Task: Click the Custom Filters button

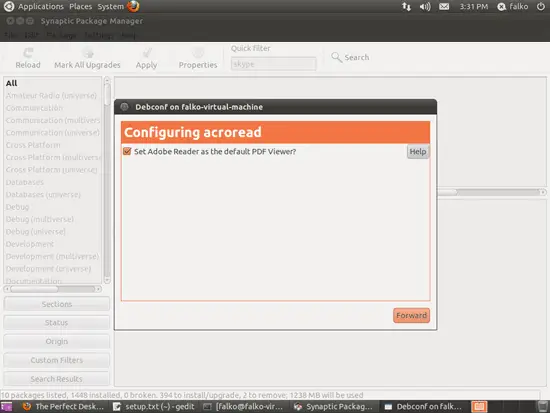Action: [x=56, y=360]
